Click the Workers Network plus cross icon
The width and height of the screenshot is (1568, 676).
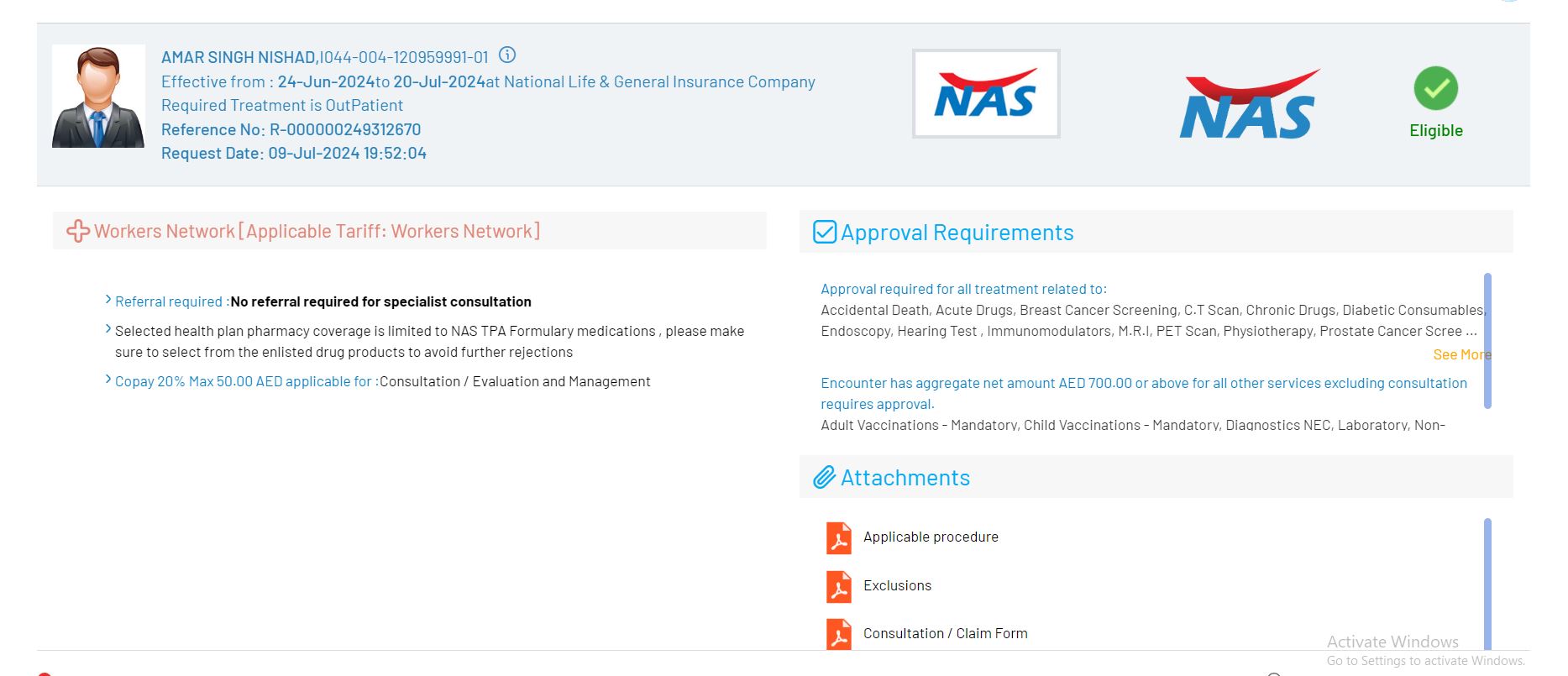coord(77,231)
